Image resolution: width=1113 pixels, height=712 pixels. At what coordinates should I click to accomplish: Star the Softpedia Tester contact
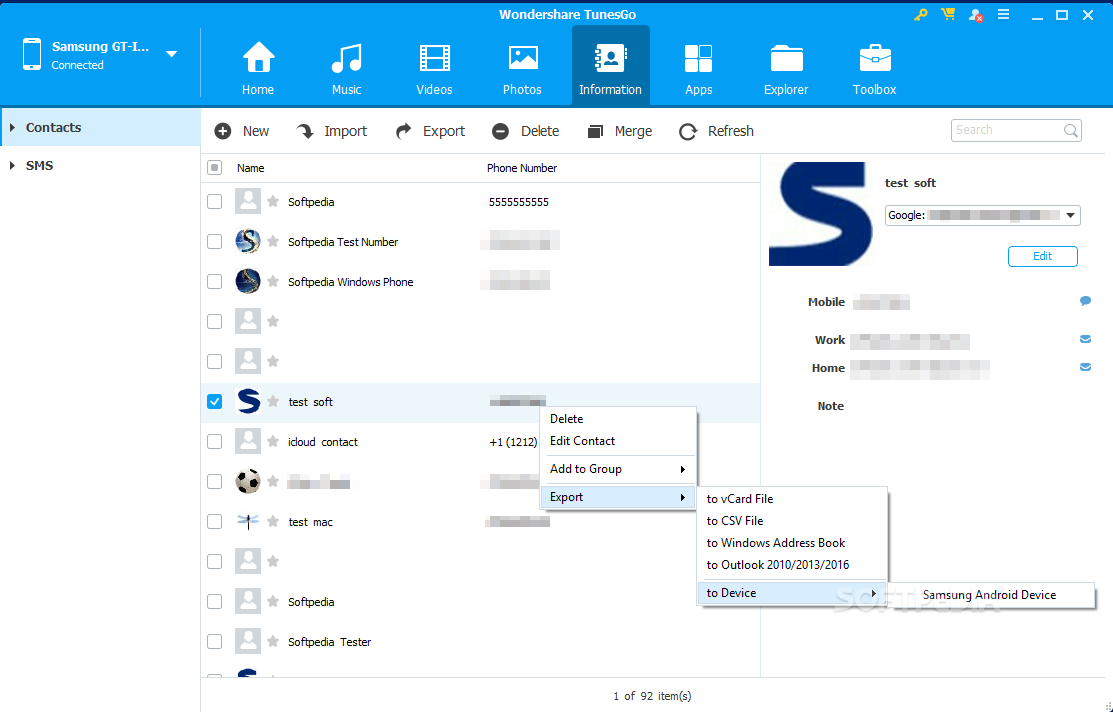[x=273, y=642]
